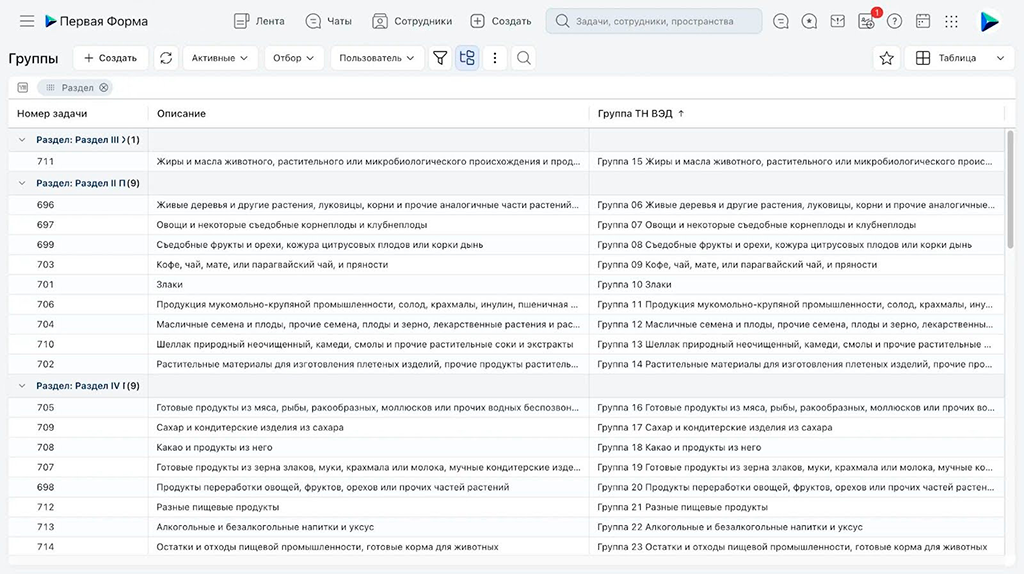The height and width of the screenshot is (574, 1024).
Task: Collapse the Раздел II group
Action: click(22, 183)
